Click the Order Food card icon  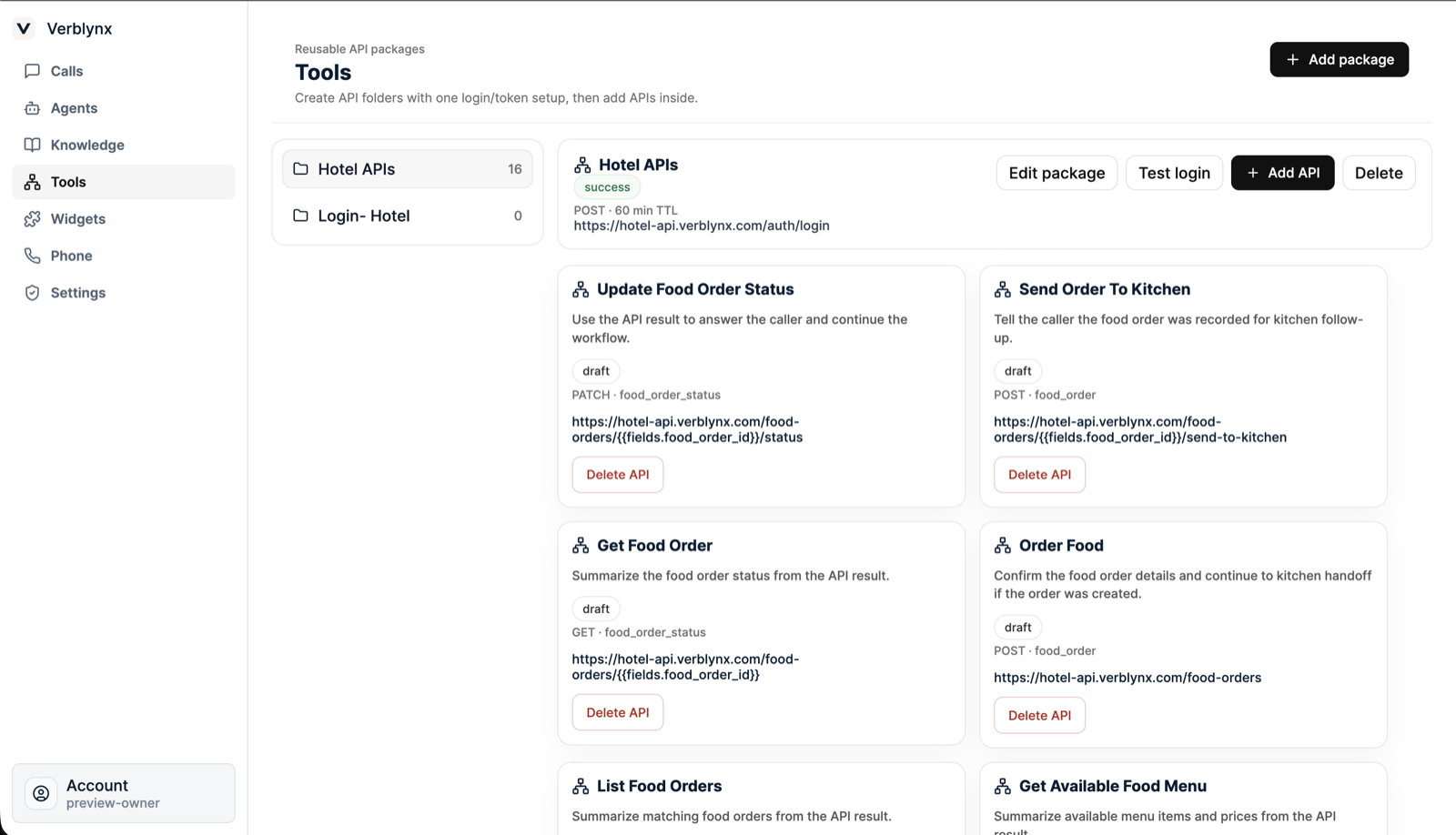pyautogui.click(x=1003, y=546)
